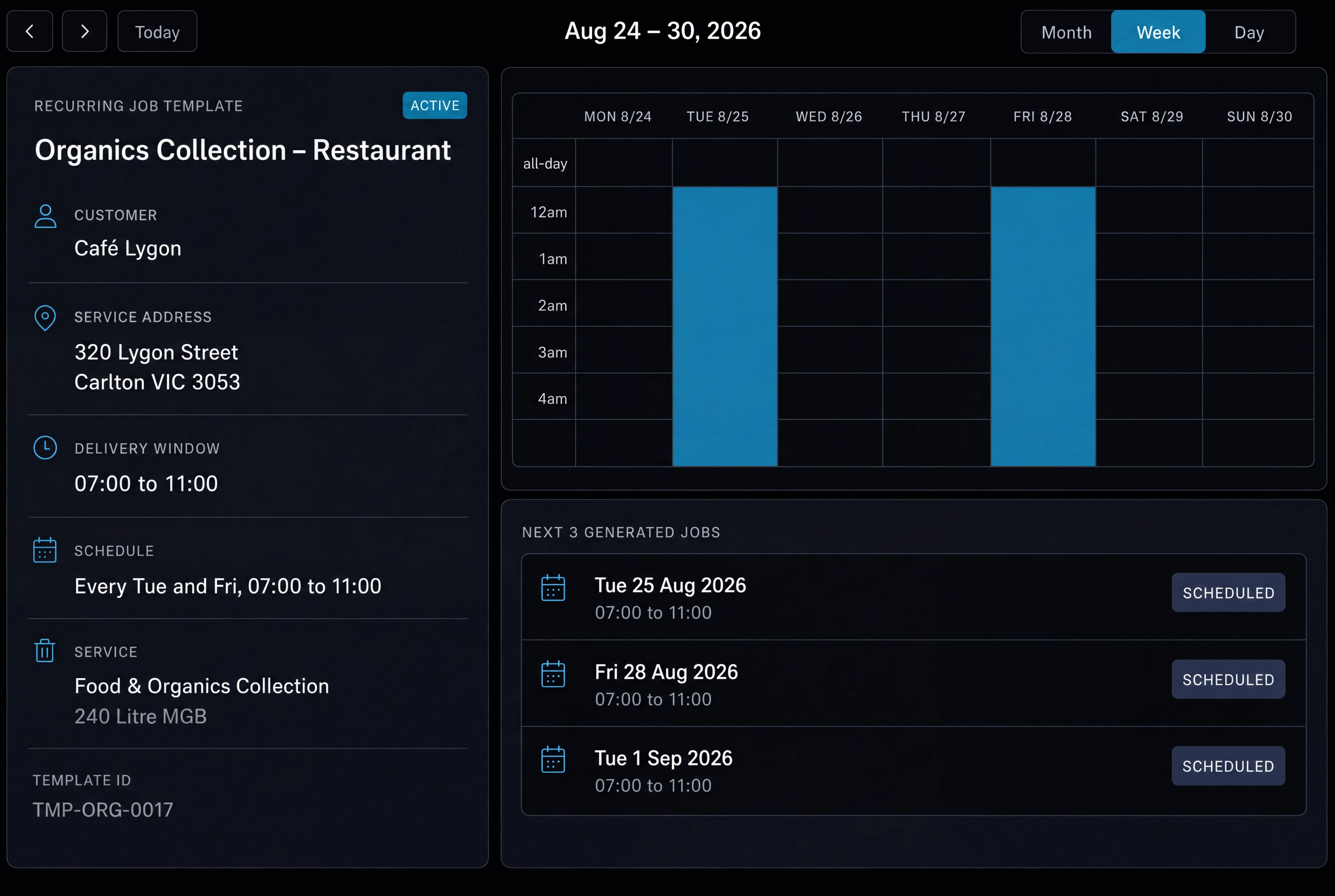The height and width of the screenshot is (896, 1335).
Task: Select the SAT 8/29 column header
Action: pos(1152,116)
